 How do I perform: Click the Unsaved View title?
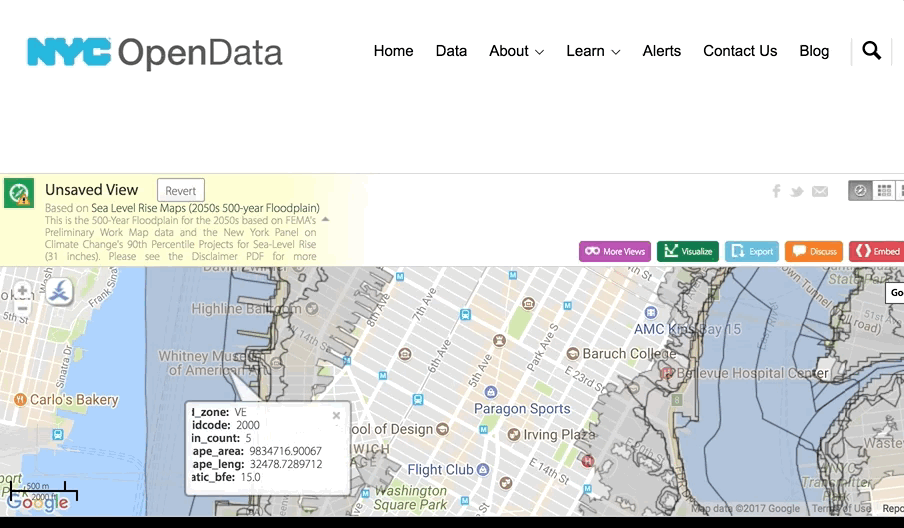click(x=92, y=190)
